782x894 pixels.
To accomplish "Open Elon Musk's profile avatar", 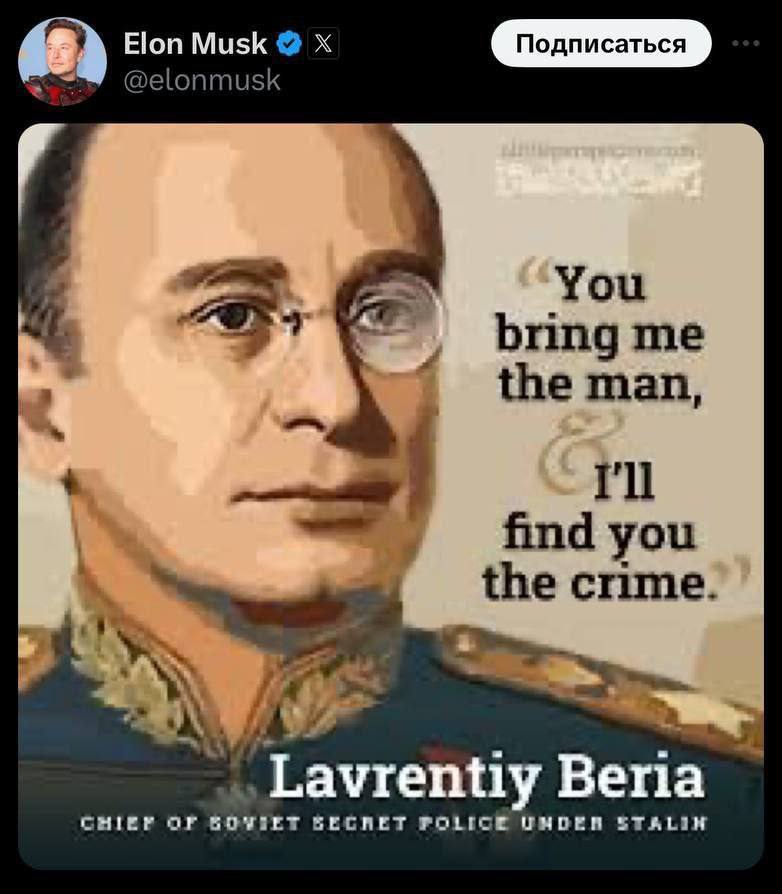I will coord(62,62).
